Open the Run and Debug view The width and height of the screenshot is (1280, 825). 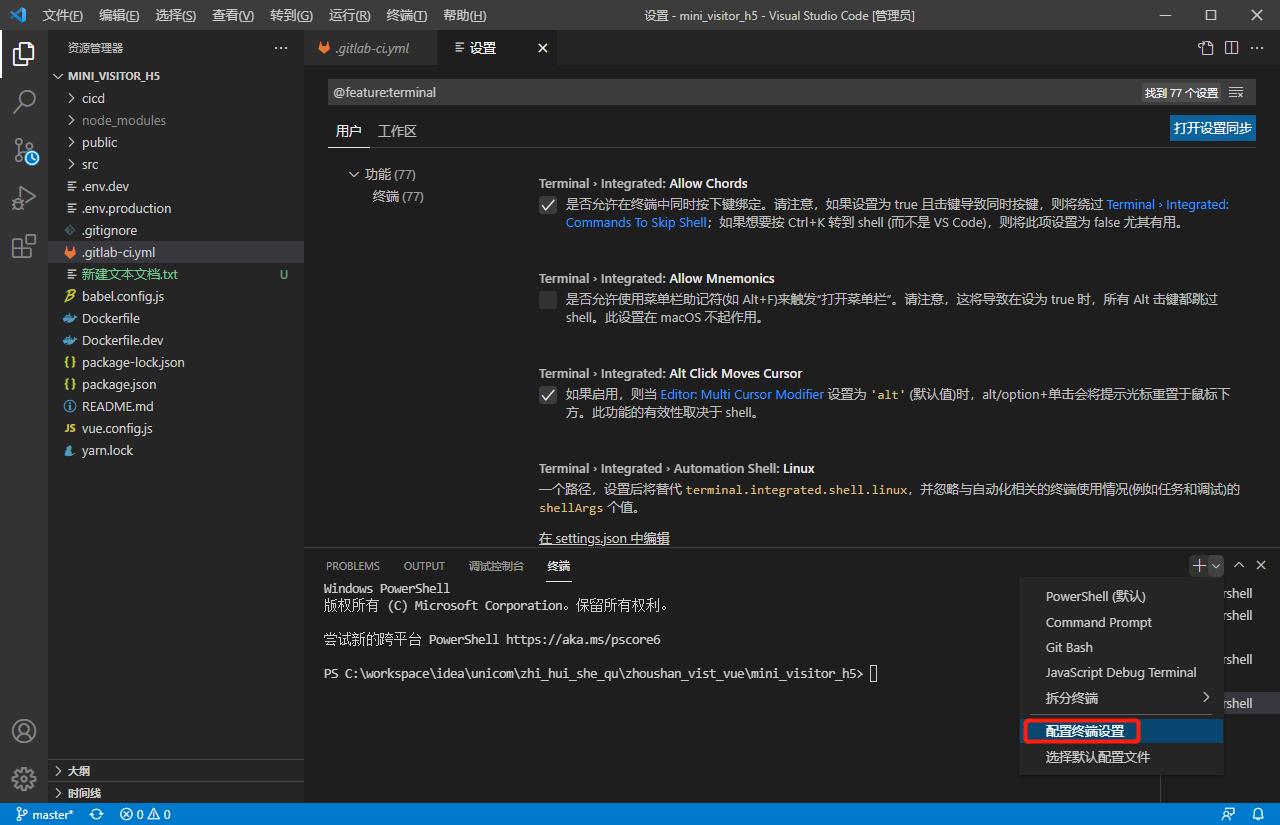[x=24, y=198]
